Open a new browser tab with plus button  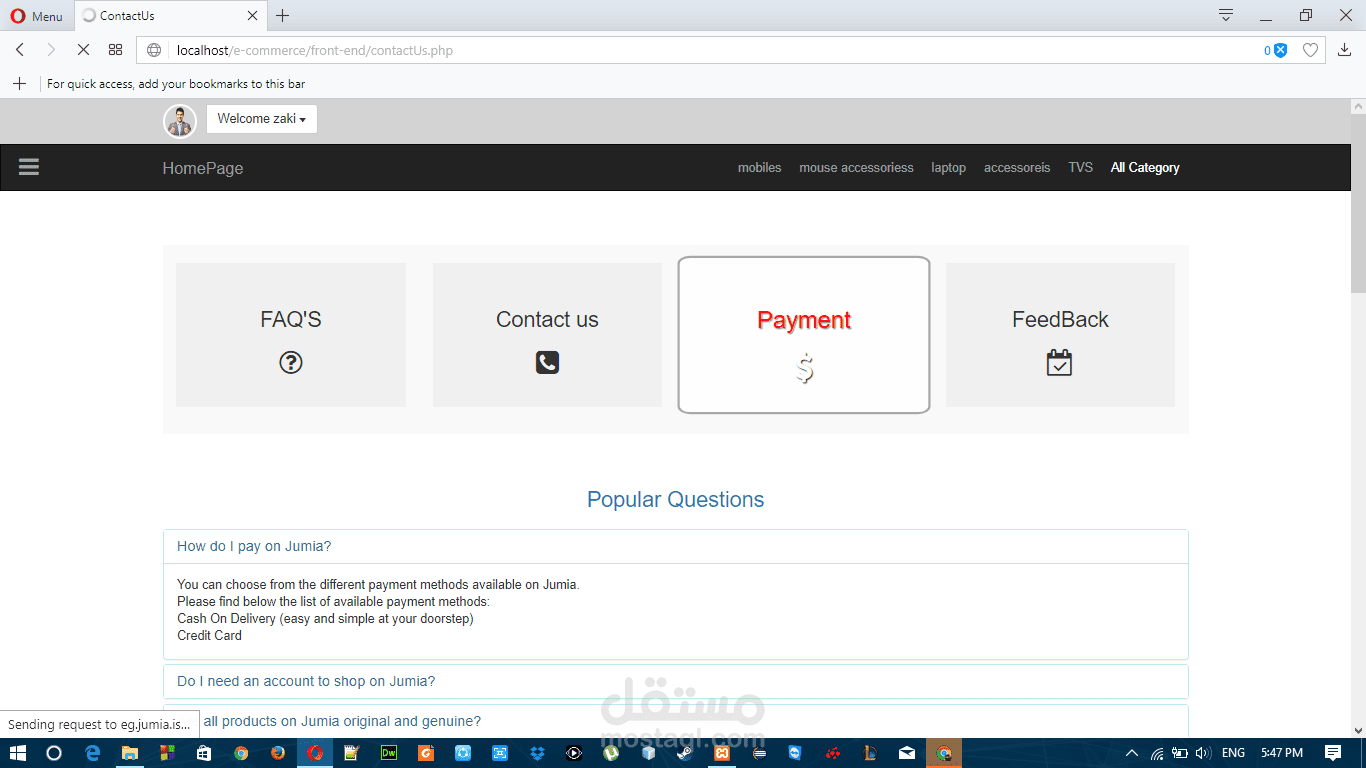pos(283,16)
